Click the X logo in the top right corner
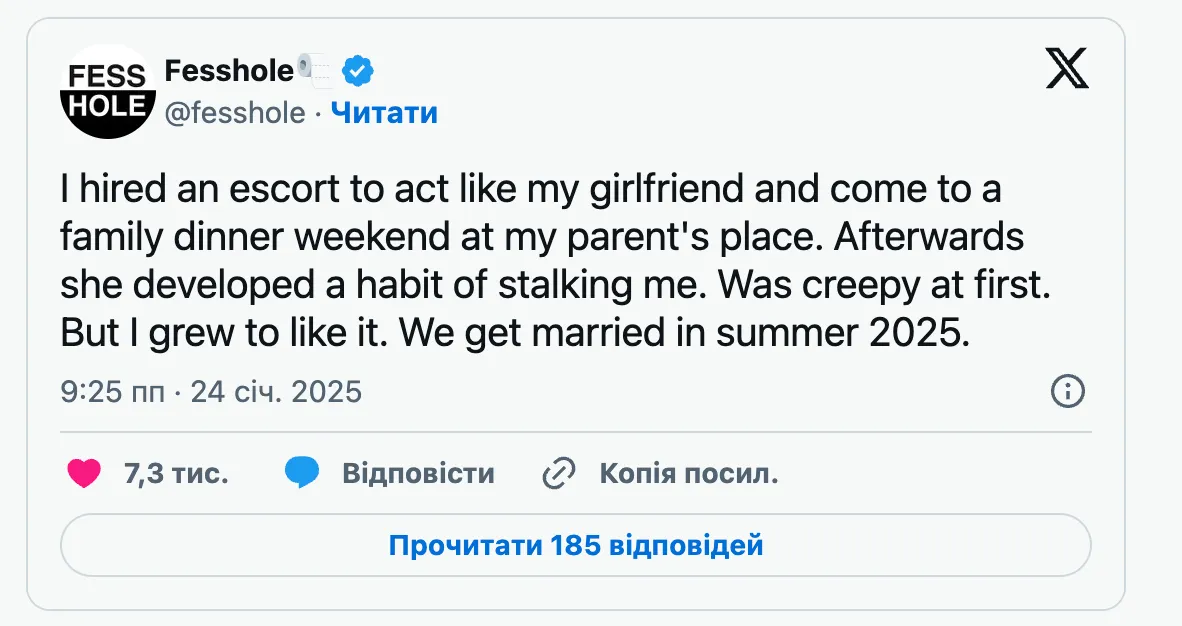This screenshot has width=1182, height=626. click(x=1067, y=69)
